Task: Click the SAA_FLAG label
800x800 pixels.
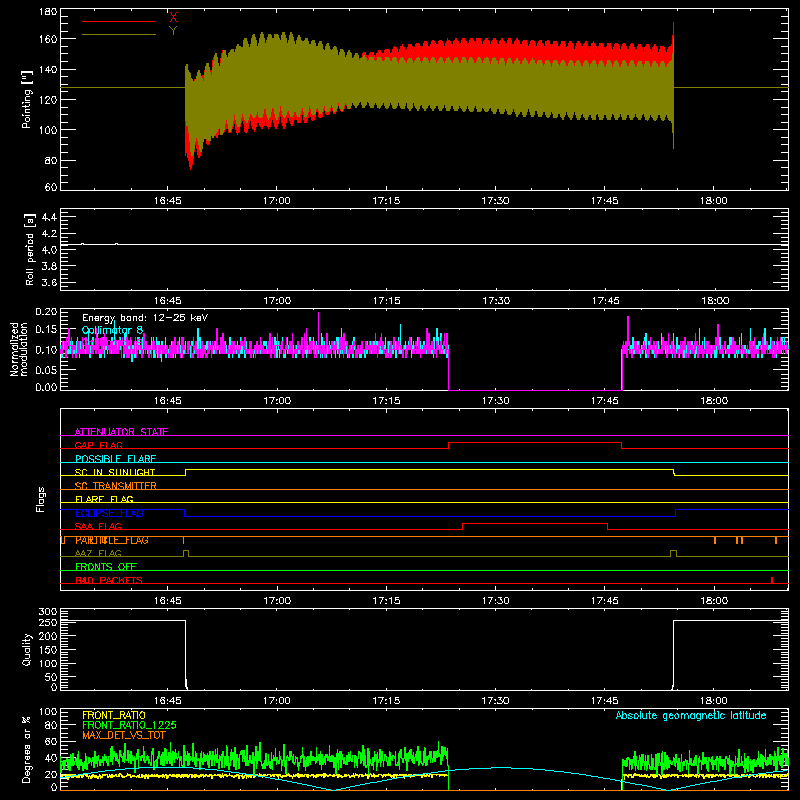Action: (x=98, y=526)
